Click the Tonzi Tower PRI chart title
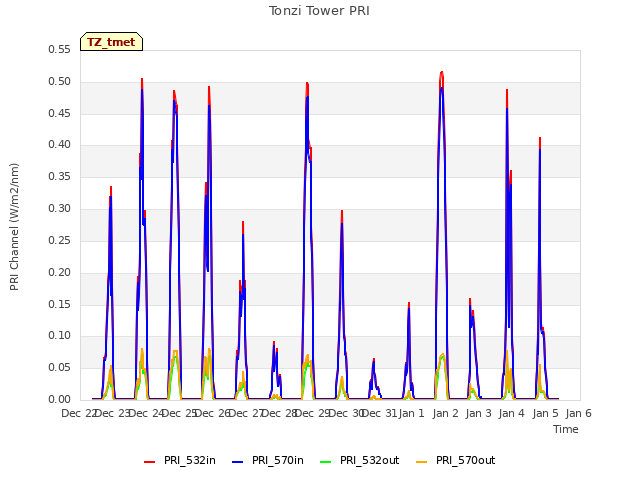The width and height of the screenshot is (640, 480). [x=319, y=11]
